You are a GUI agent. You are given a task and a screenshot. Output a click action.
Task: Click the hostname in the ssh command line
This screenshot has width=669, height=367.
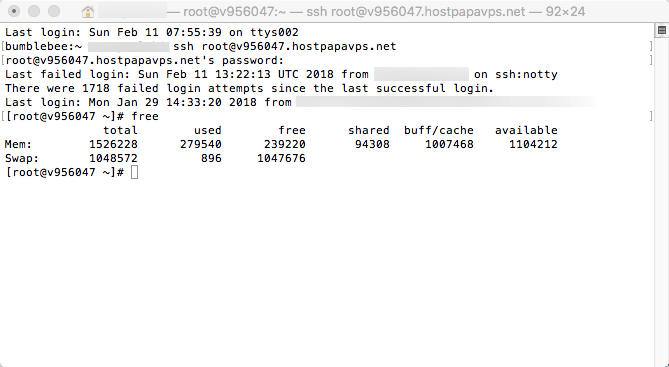tap(299, 46)
